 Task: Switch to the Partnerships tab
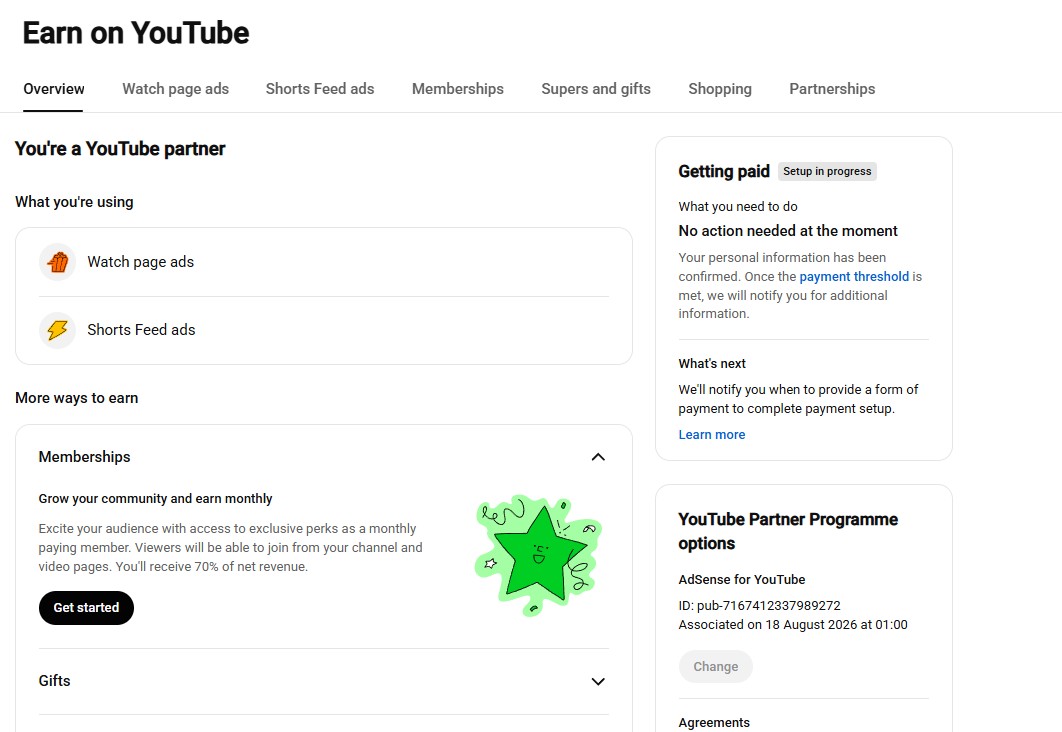[832, 89]
